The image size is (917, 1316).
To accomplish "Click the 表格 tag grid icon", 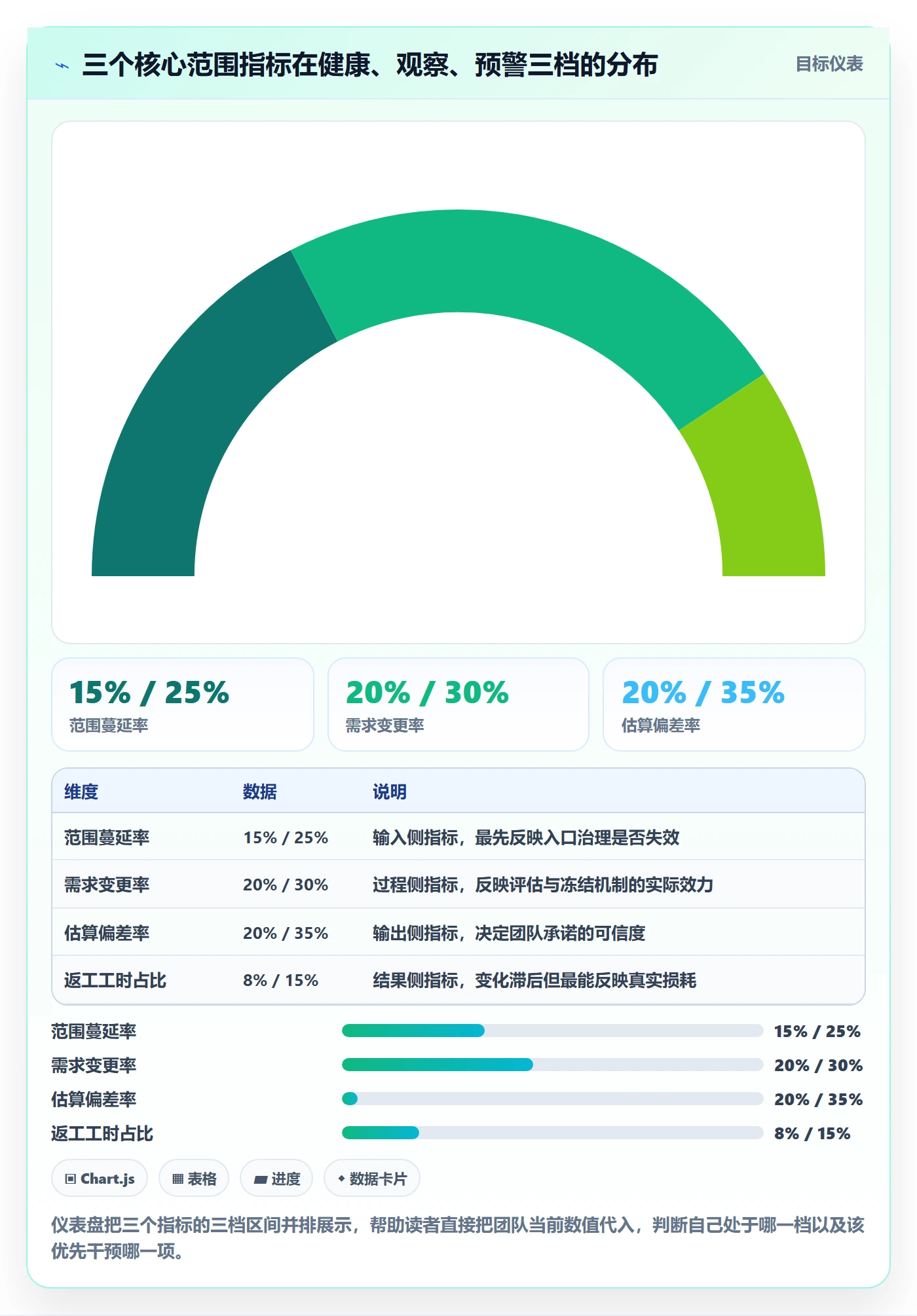I will 178,1179.
